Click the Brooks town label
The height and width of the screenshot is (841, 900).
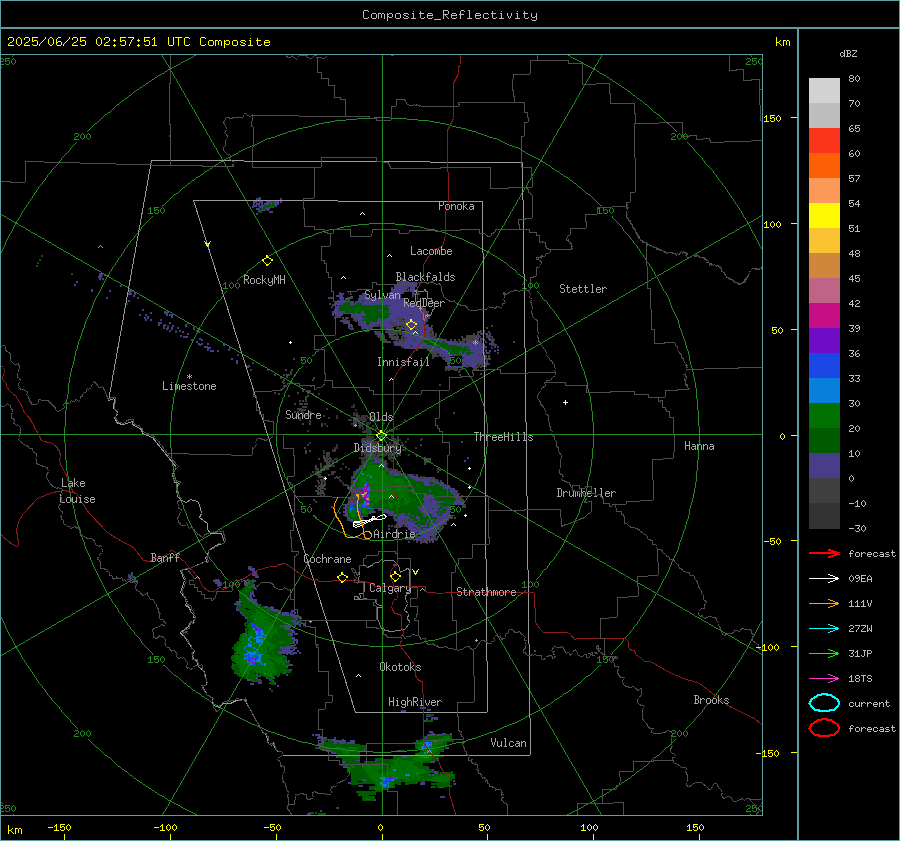[711, 700]
